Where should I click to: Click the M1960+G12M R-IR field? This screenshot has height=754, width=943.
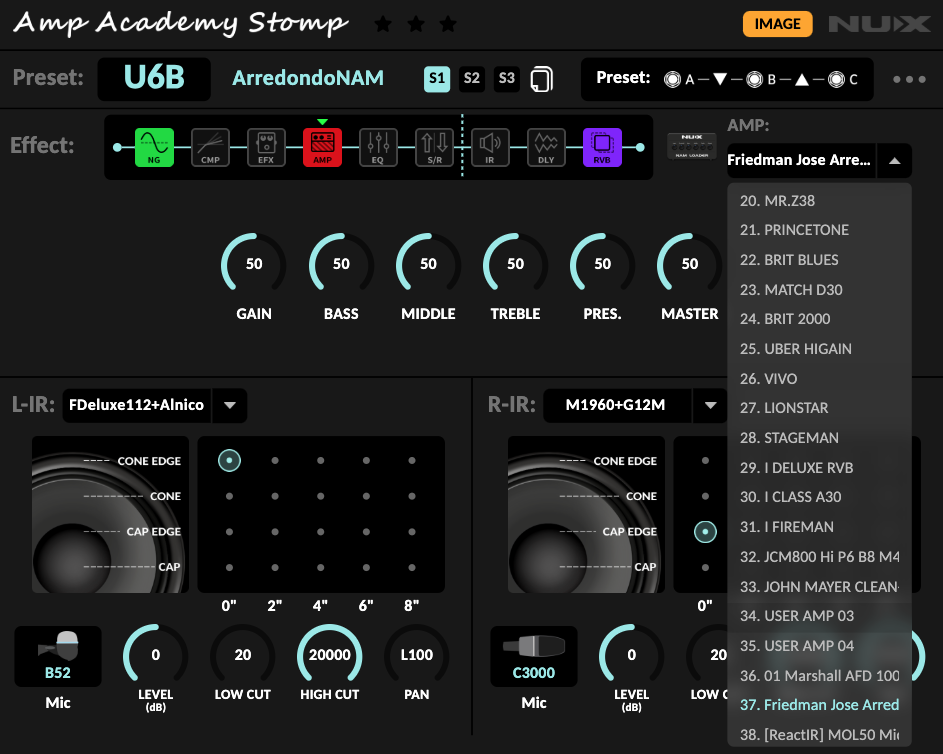pos(616,405)
